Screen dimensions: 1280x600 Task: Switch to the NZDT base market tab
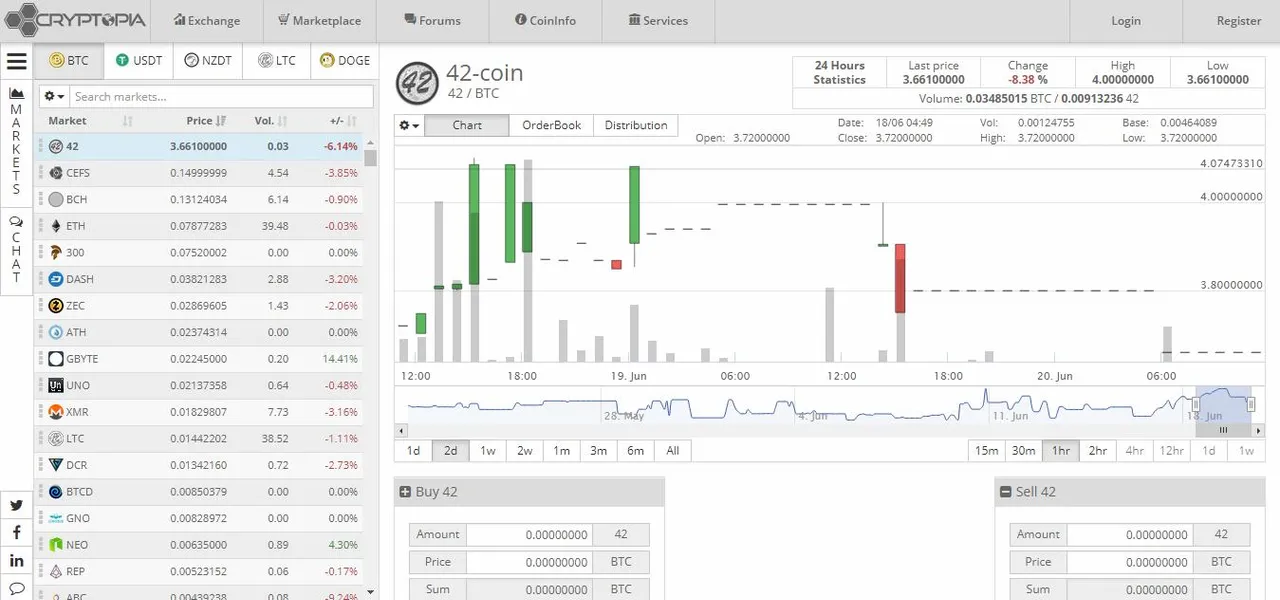tap(208, 60)
